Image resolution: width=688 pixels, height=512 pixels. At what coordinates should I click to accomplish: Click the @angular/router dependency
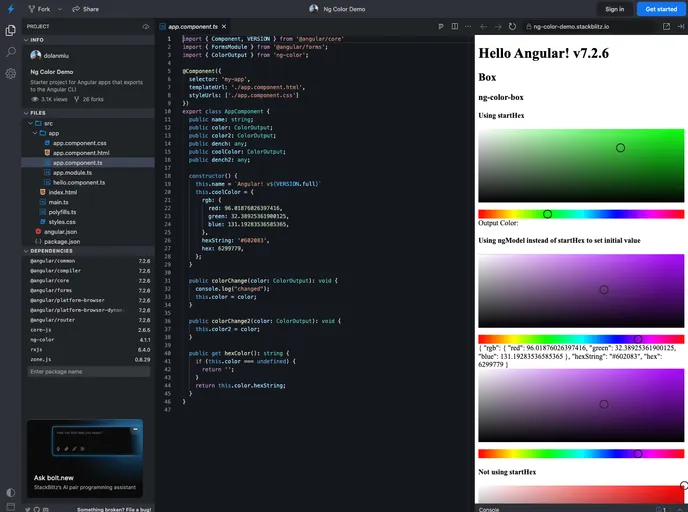pyautogui.click(x=88, y=320)
